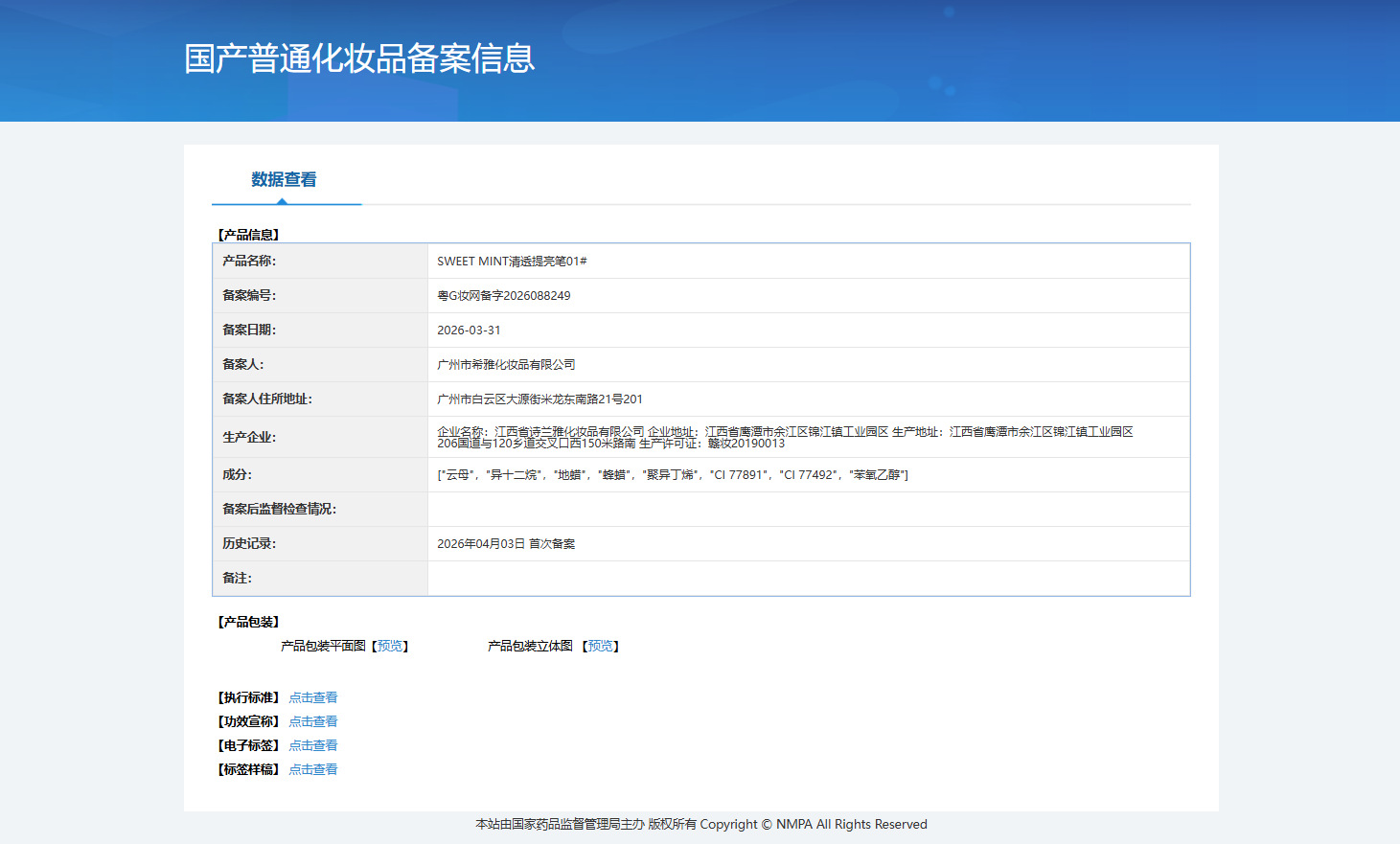The height and width of the screenshot is (844, 1400).
Task: Click the 备注: row label
Action: pos(238,579)
